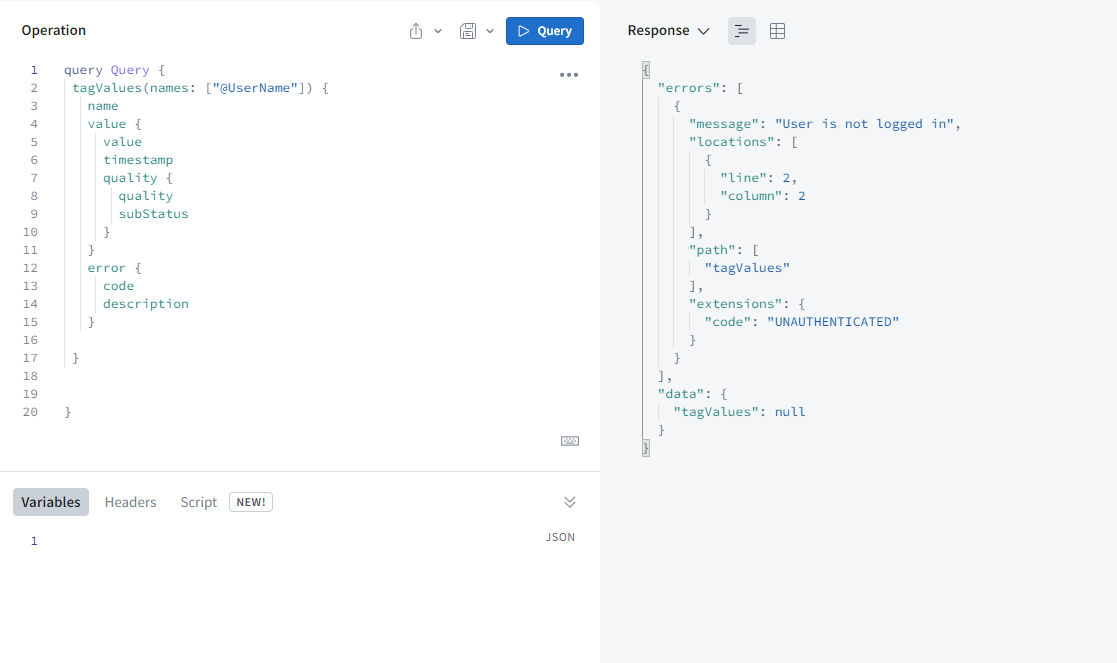Screen dimensions: 1117x663
Task: Click the NEW! badge next to Script
Action: pyautogui.click(x=251, y=502)
